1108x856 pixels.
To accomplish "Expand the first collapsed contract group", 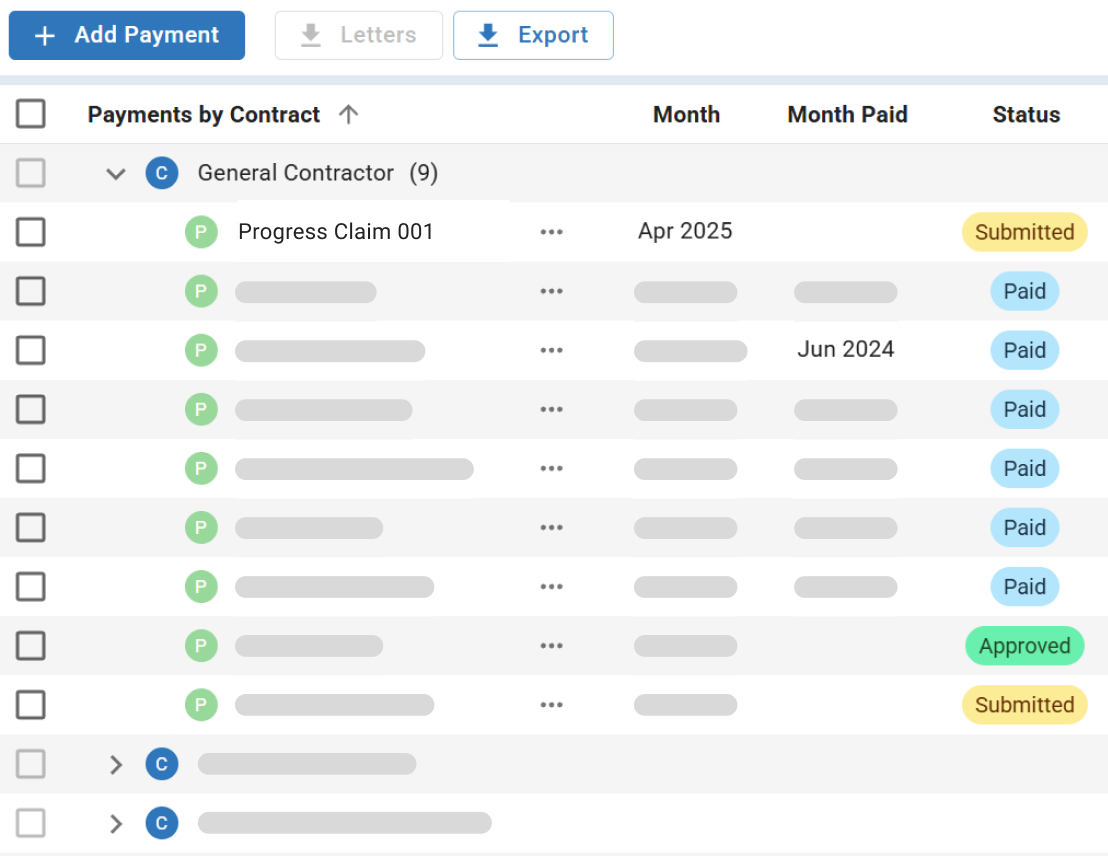I will [115, 764].
